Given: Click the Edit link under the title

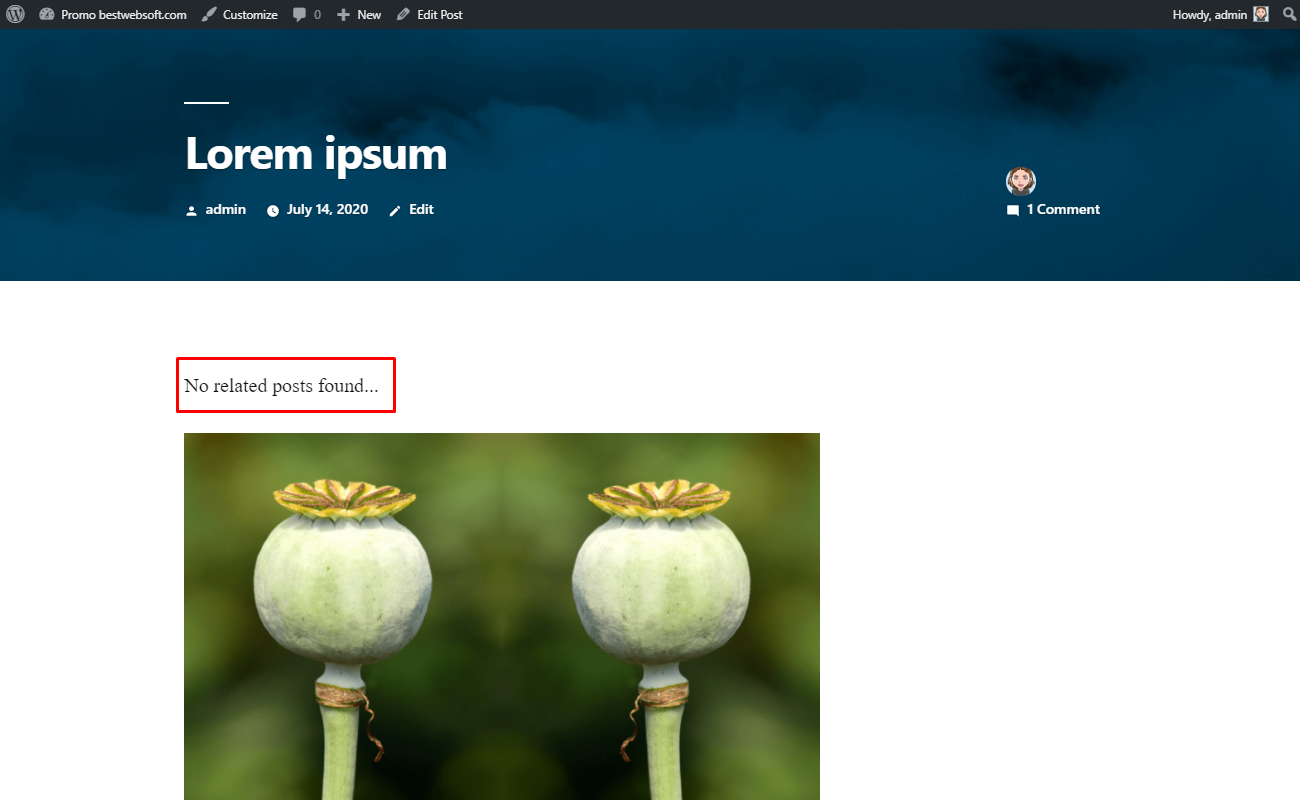Looking at the screenshot, I should point(421,209).
